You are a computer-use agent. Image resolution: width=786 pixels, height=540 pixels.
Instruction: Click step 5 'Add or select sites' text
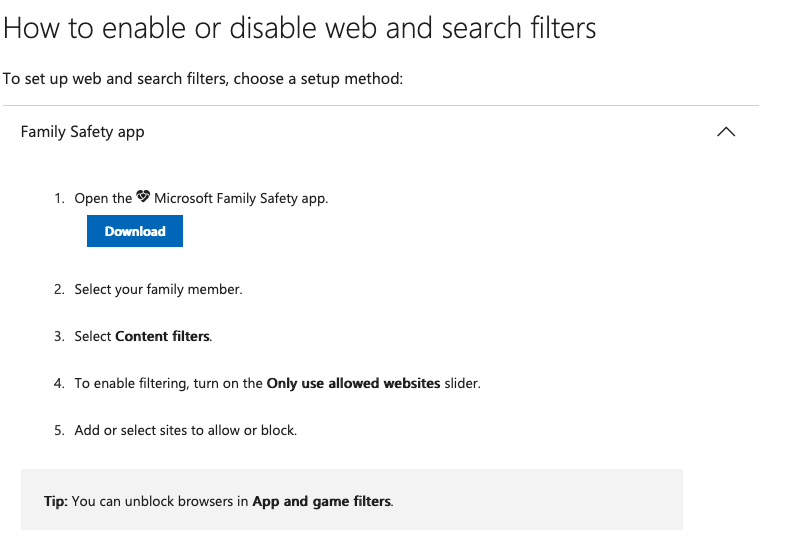tap(185, 430)
